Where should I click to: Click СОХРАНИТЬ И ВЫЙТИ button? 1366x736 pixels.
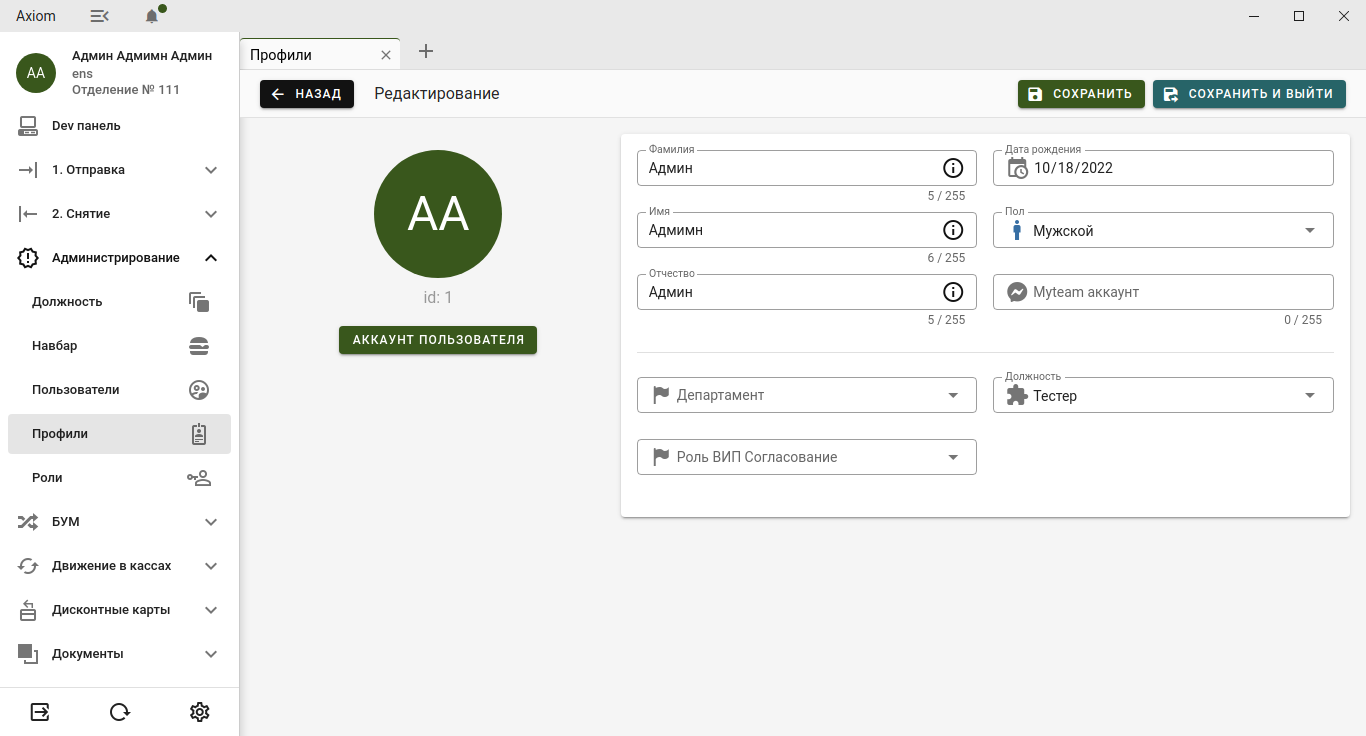(1249, 94)
